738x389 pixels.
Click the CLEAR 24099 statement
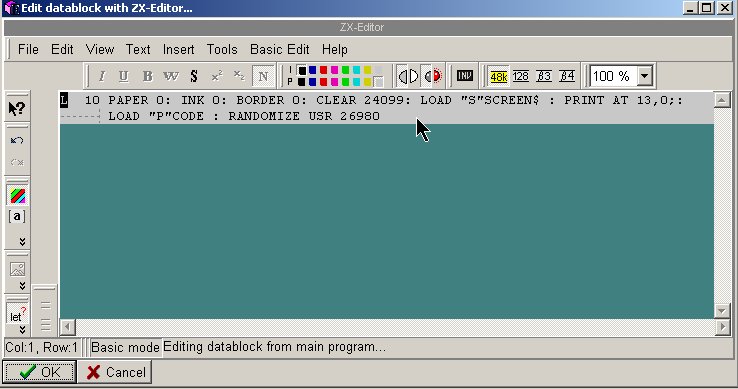pyautogui.click(x=360, y=100)
